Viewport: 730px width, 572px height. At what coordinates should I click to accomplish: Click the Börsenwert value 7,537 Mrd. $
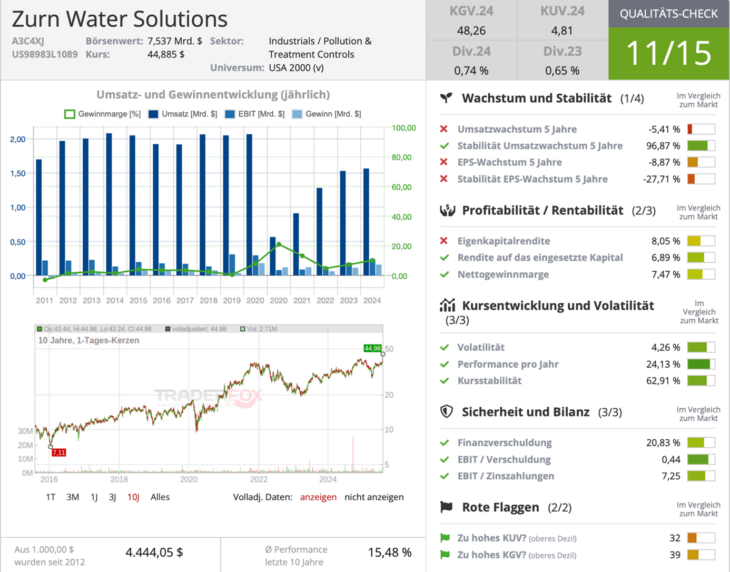(x=175, y=41)
